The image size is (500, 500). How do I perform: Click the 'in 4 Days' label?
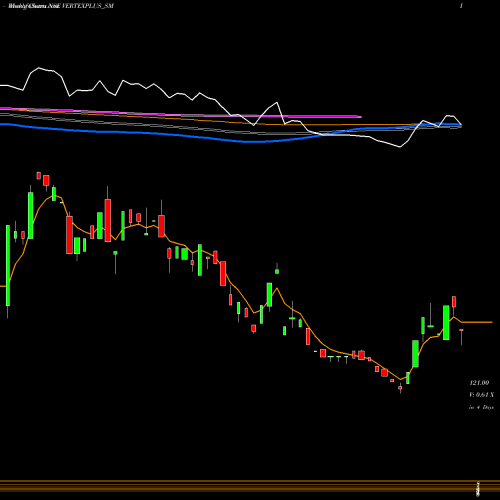pos(481,407)
